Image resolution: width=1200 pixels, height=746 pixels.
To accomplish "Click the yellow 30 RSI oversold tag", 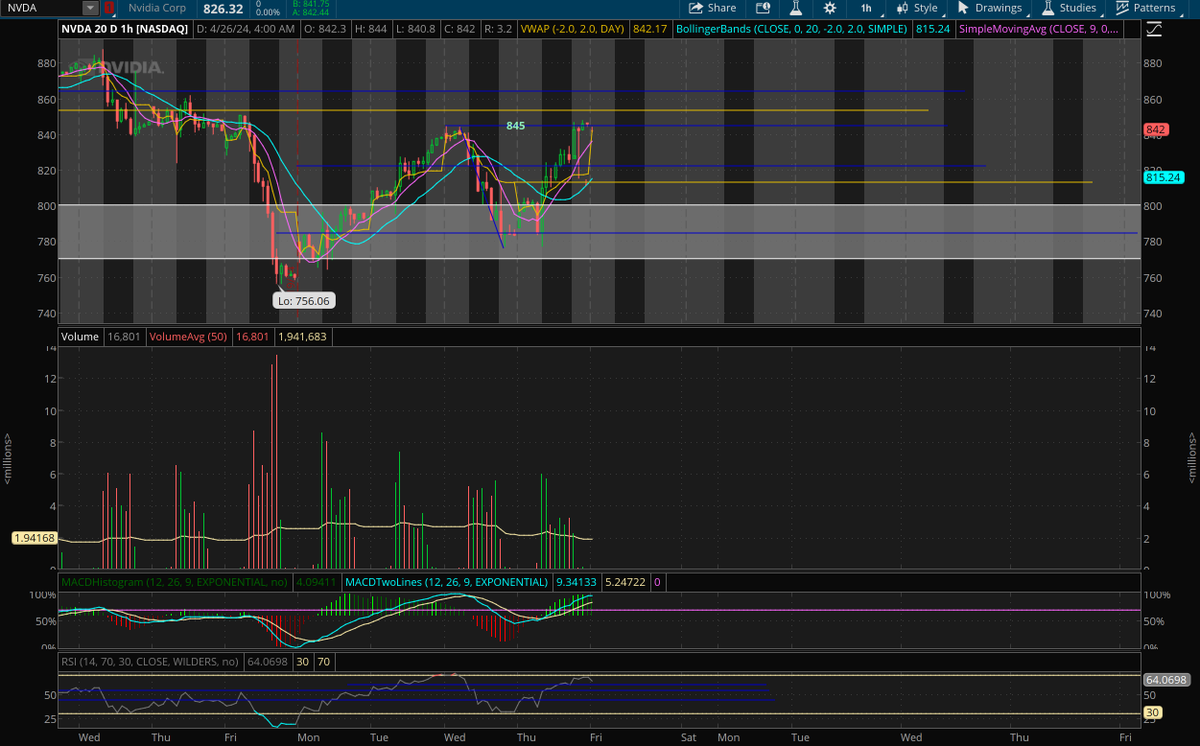I will 1153,712.
